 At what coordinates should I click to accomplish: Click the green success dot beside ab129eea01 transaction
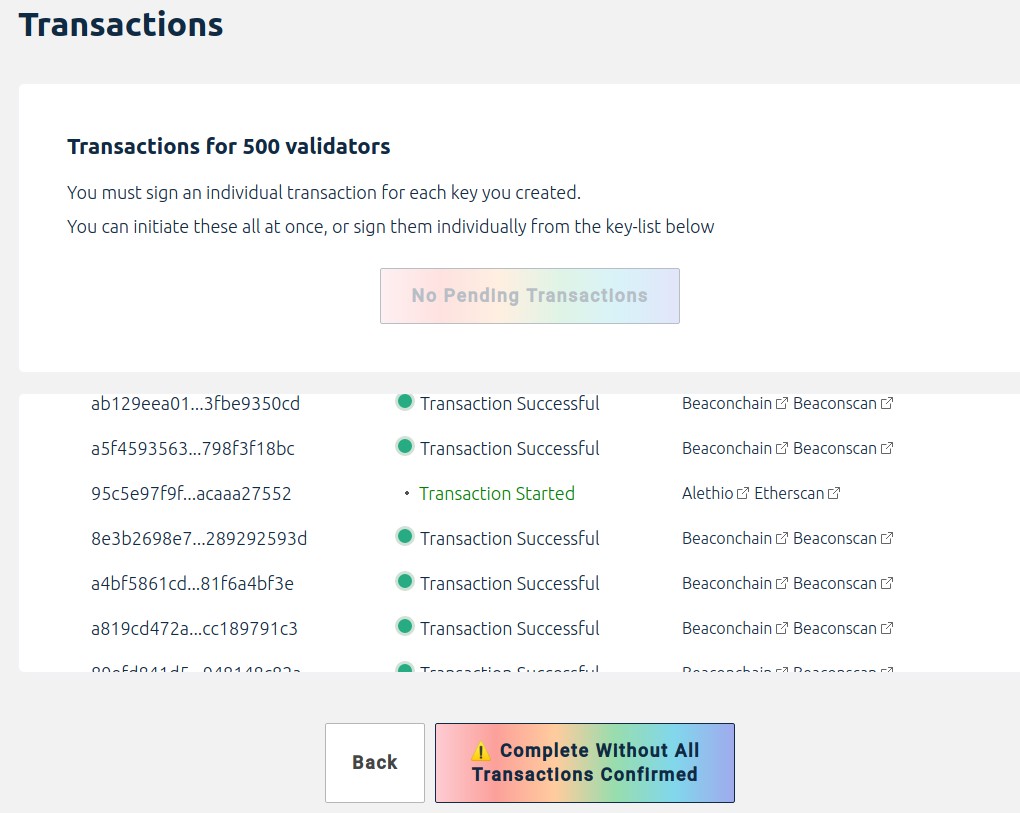point(405,401)
